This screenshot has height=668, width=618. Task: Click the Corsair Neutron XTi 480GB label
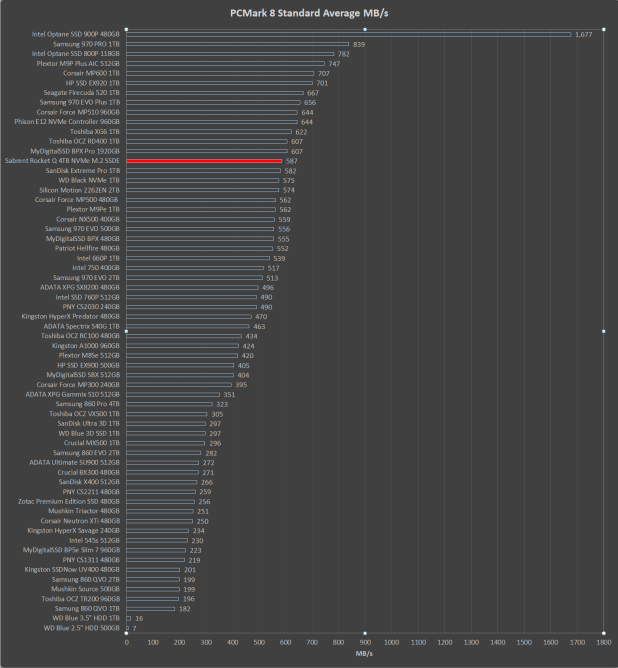coord(80,521)
